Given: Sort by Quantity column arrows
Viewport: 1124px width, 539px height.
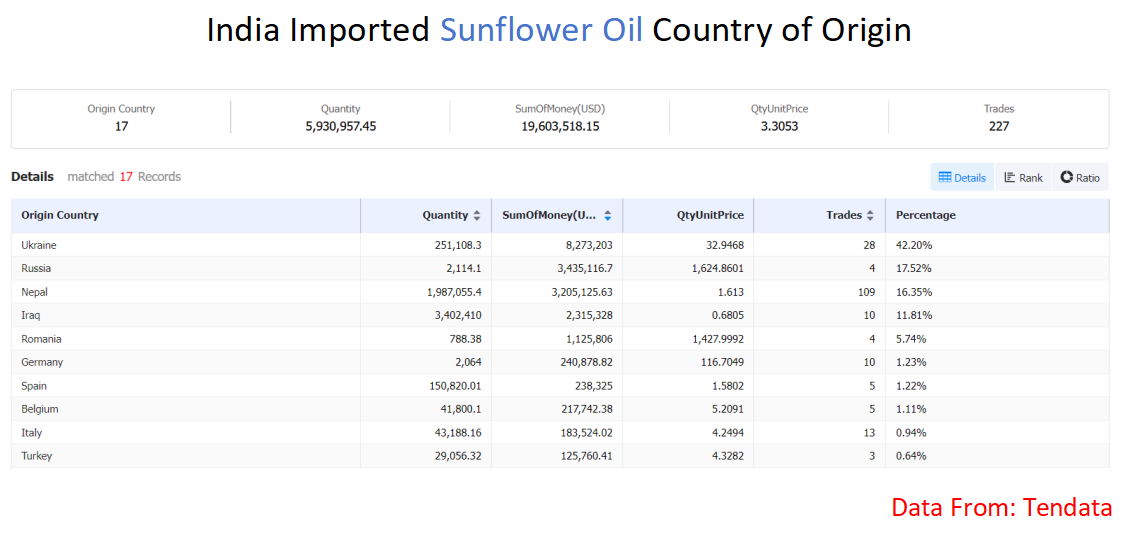Looking at the screenshot, I should point(477,215).
